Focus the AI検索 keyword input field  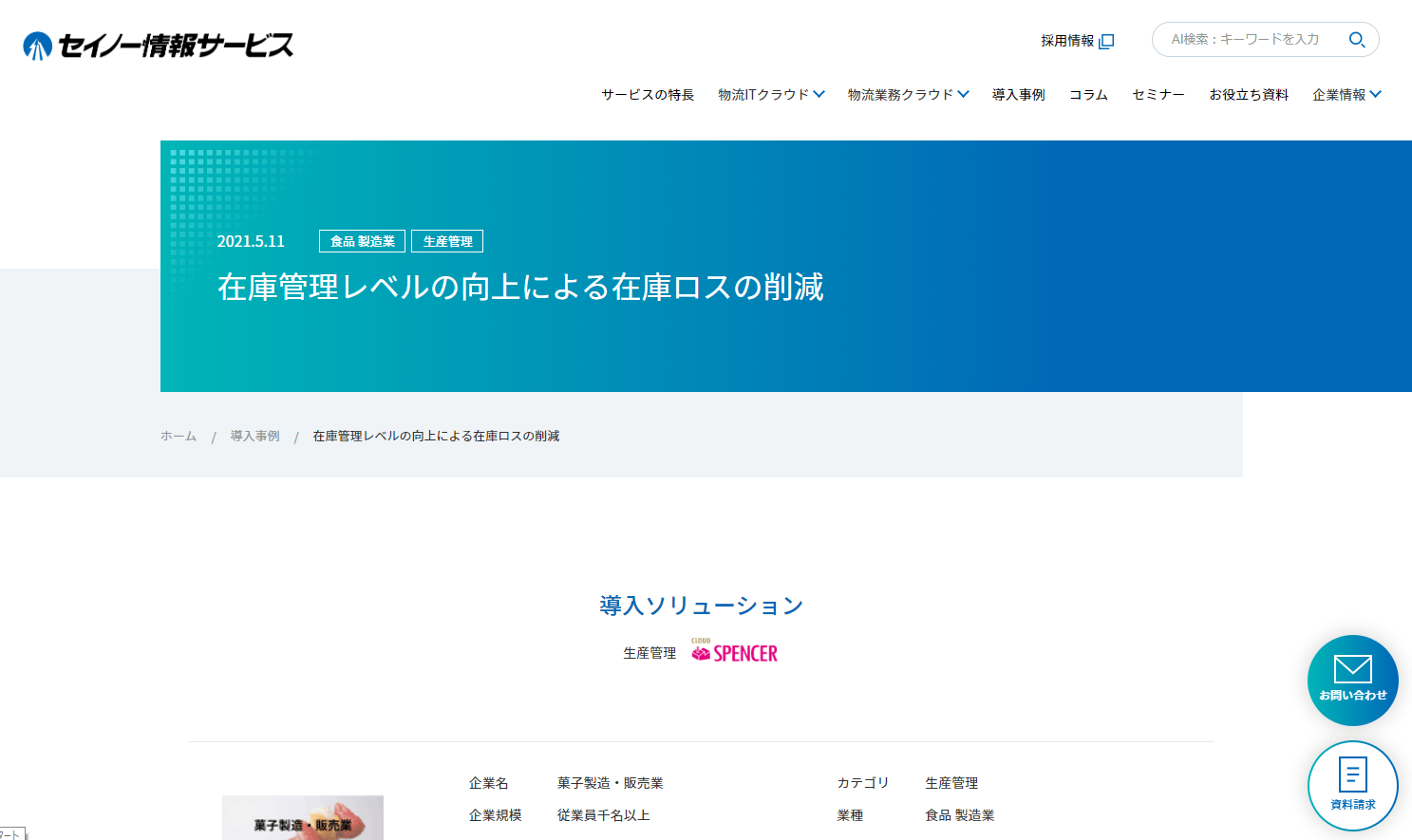click(x=1245, y=39)
